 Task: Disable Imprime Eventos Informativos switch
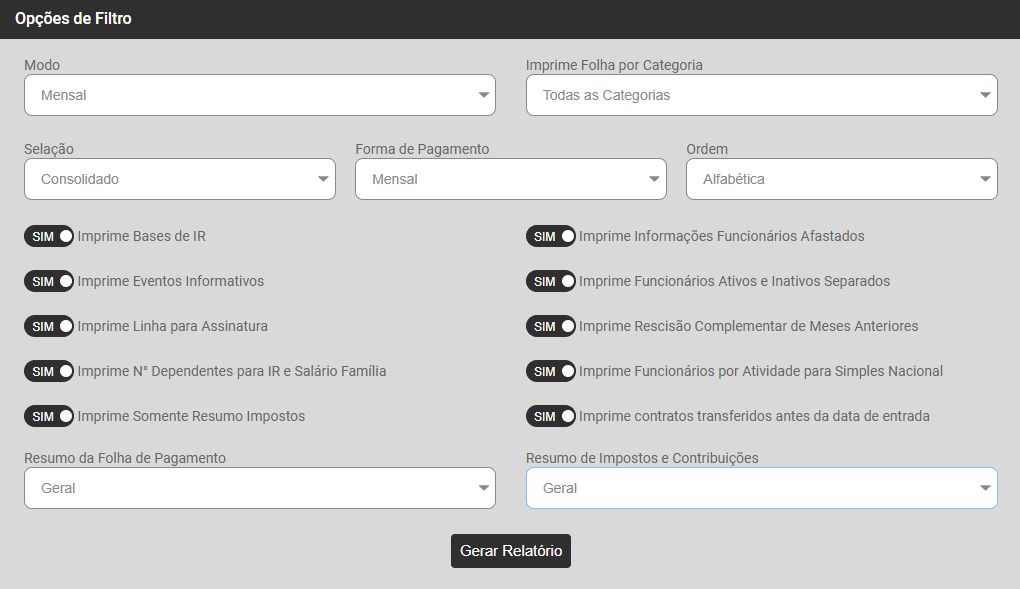(49, 281)
